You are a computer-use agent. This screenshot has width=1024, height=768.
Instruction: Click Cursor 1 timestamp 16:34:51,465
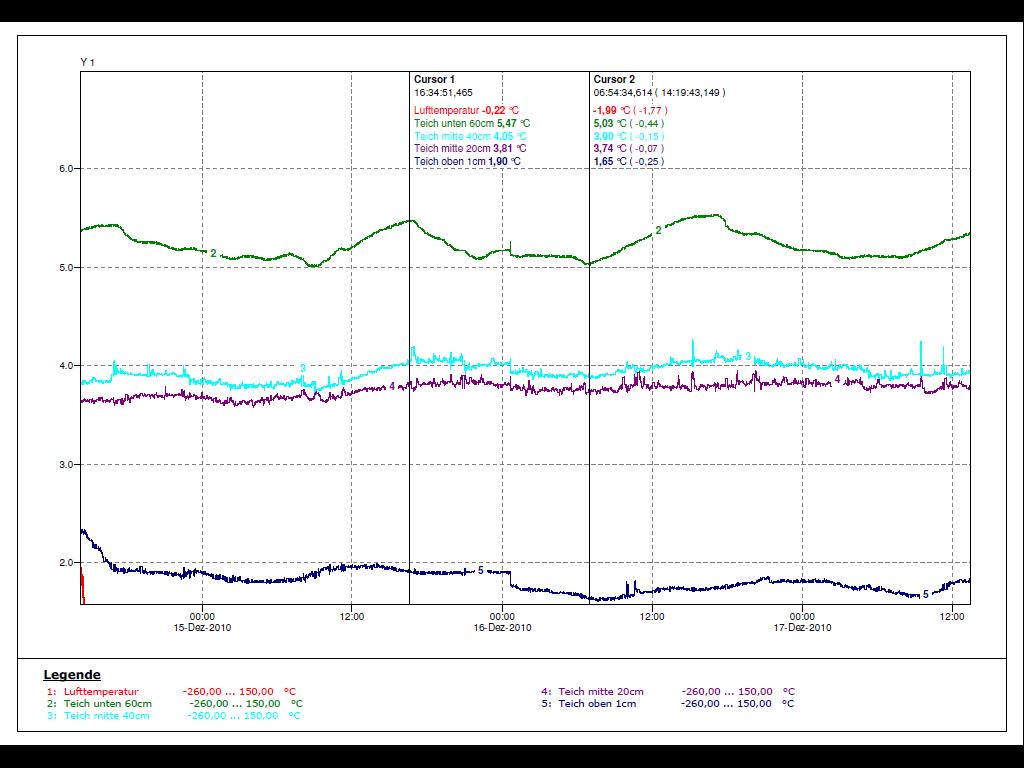coord(443,92)
